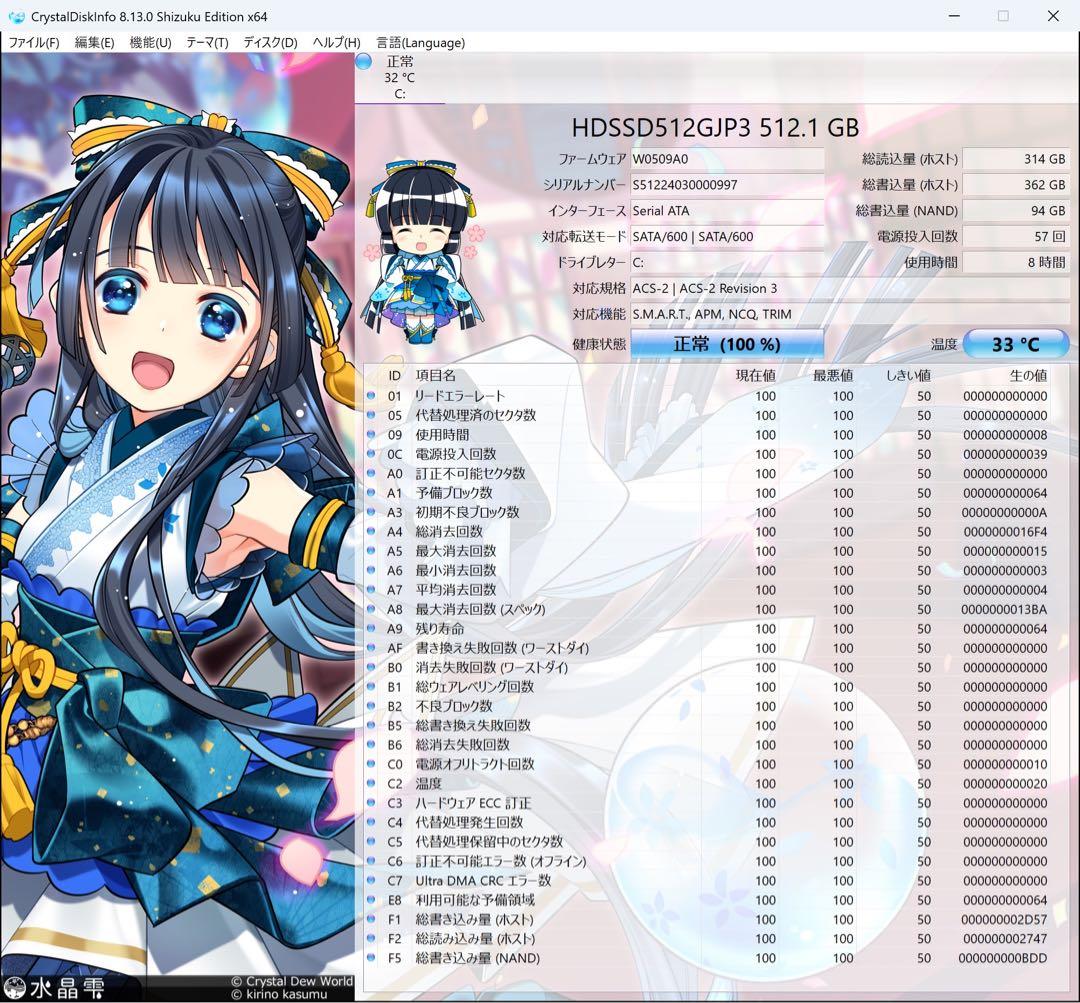The width and height of the screenshot is (1080, 1003).
Task: Click the 33 ℃ temperature button
Action: pyautogui.click(x=1017, y=343)
